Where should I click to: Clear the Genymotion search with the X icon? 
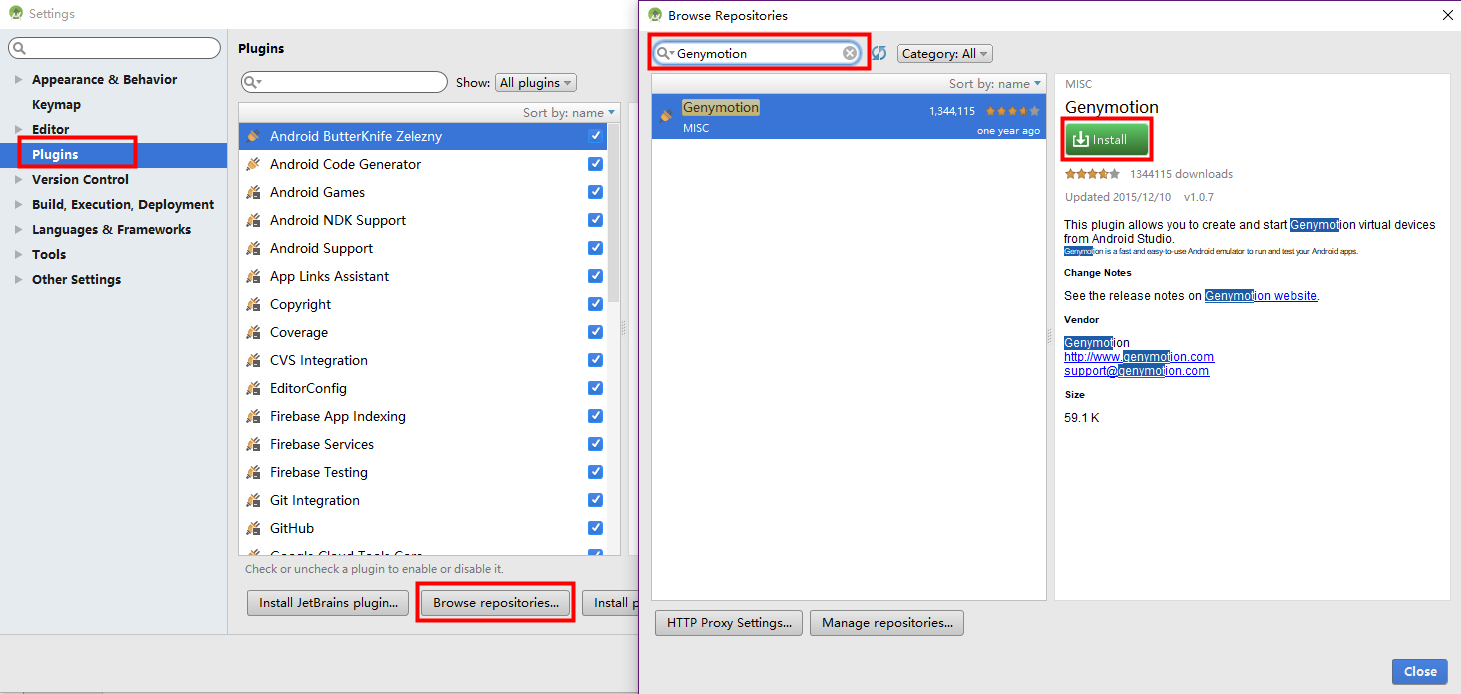[850, 53]
